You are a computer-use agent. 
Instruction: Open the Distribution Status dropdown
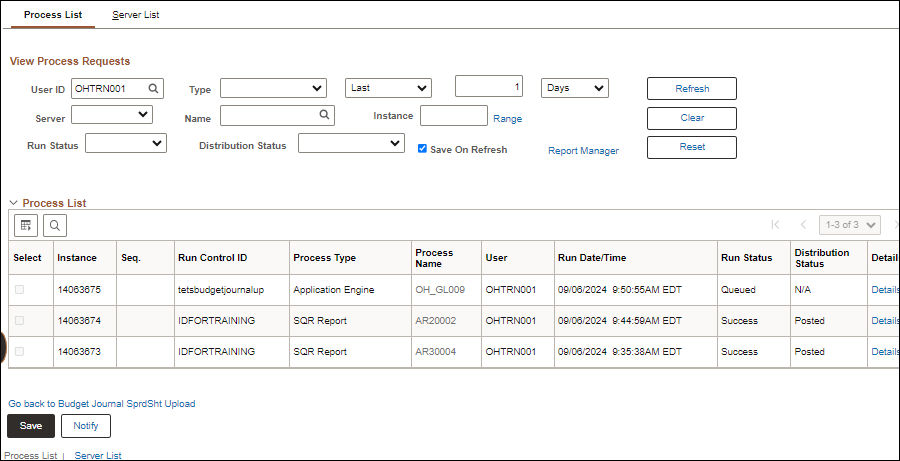pos(351,144)
